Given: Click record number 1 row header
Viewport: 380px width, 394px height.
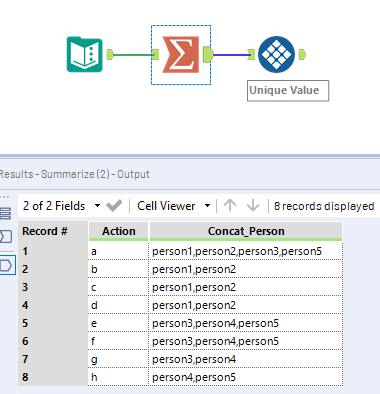Looking at the screenshot, I should tap(53, 251).
